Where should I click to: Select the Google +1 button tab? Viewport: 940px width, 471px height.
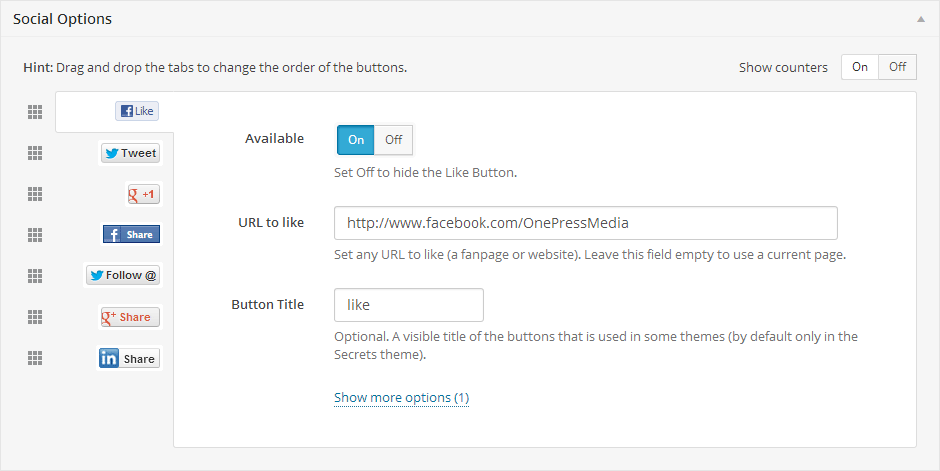tap(144, 194)
